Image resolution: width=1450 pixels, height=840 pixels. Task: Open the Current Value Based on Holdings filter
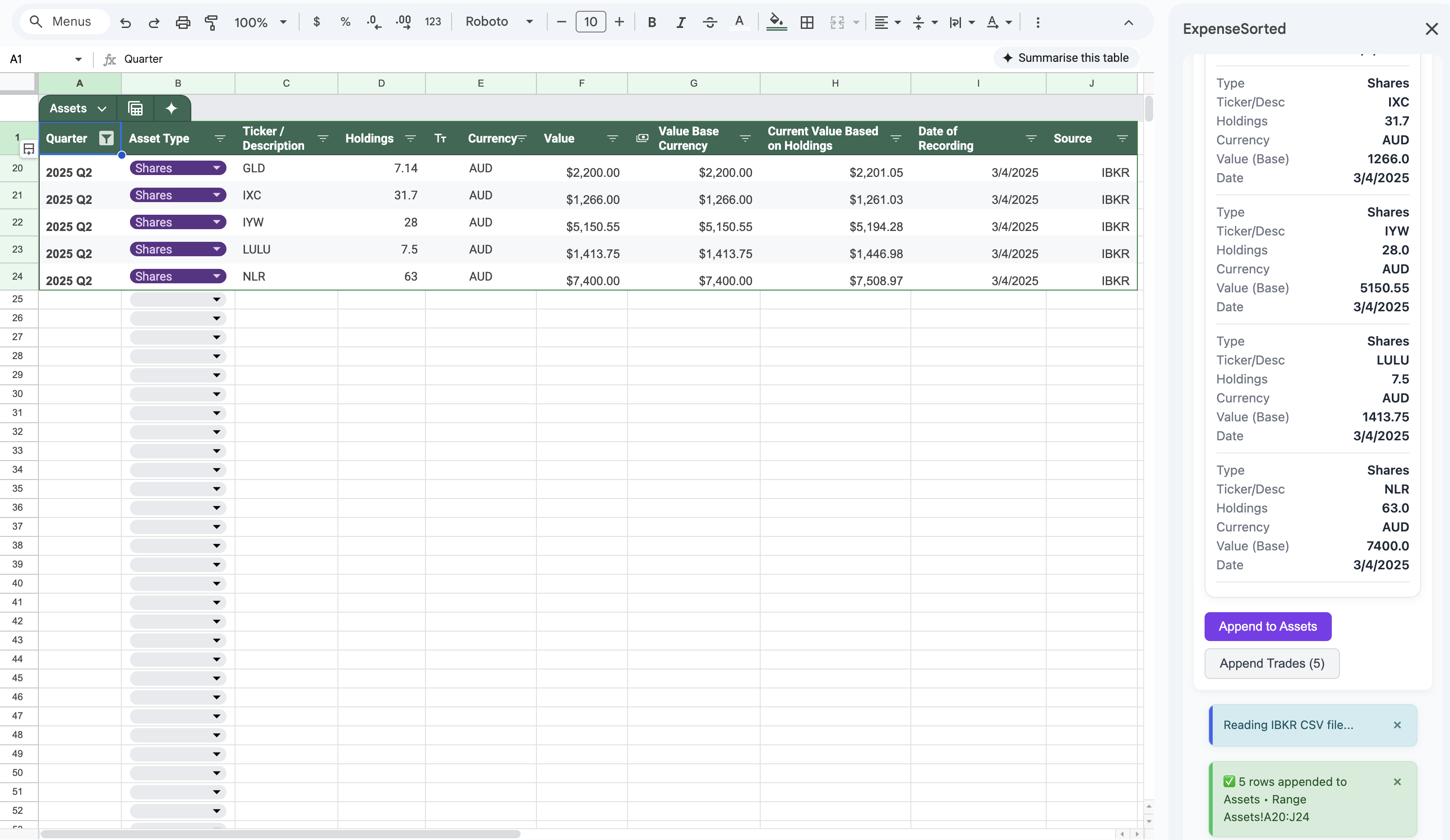pyautogui.click(x=896, y=138)
